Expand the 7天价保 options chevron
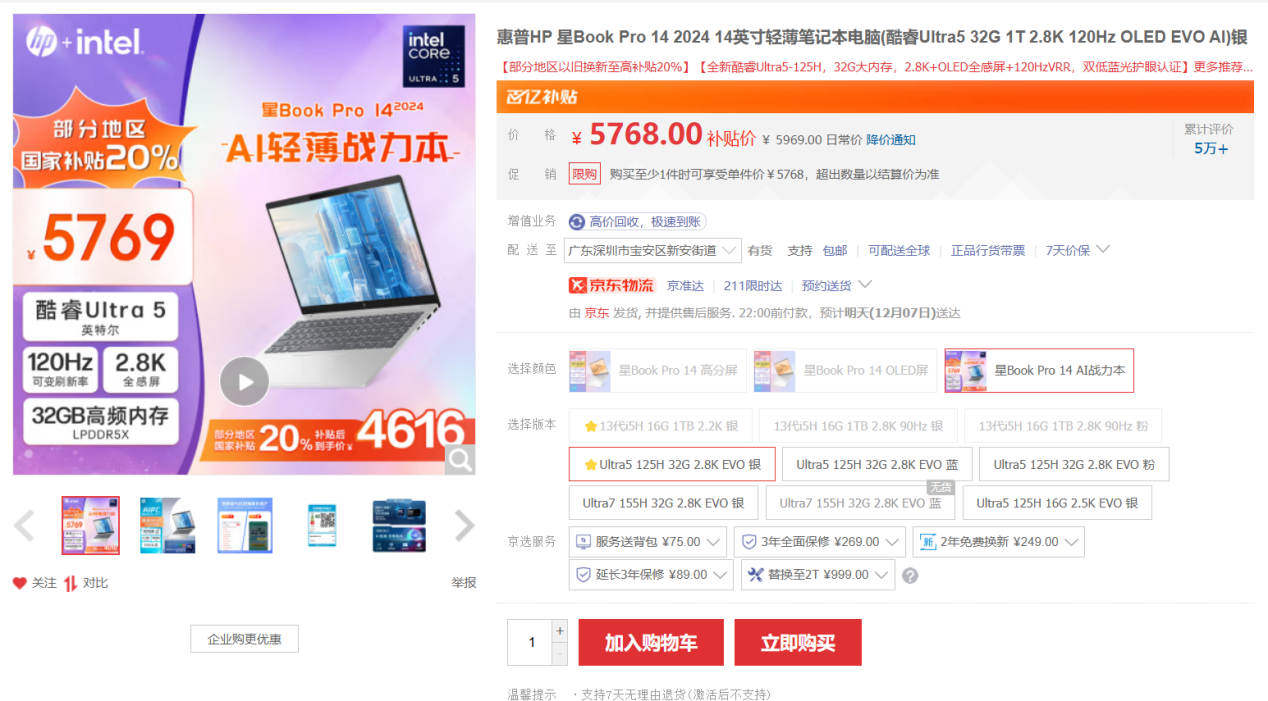The height and width of the screenshot is (701, 1268). (1103, 250)
